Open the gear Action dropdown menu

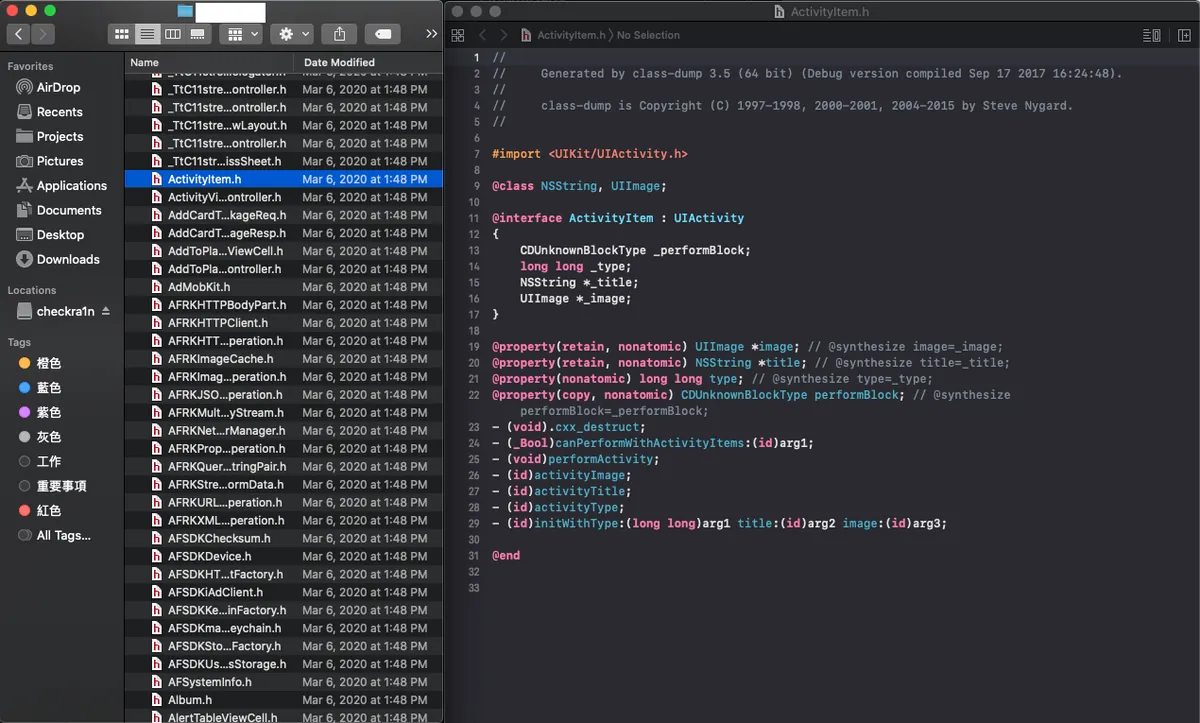pos(292,34)
